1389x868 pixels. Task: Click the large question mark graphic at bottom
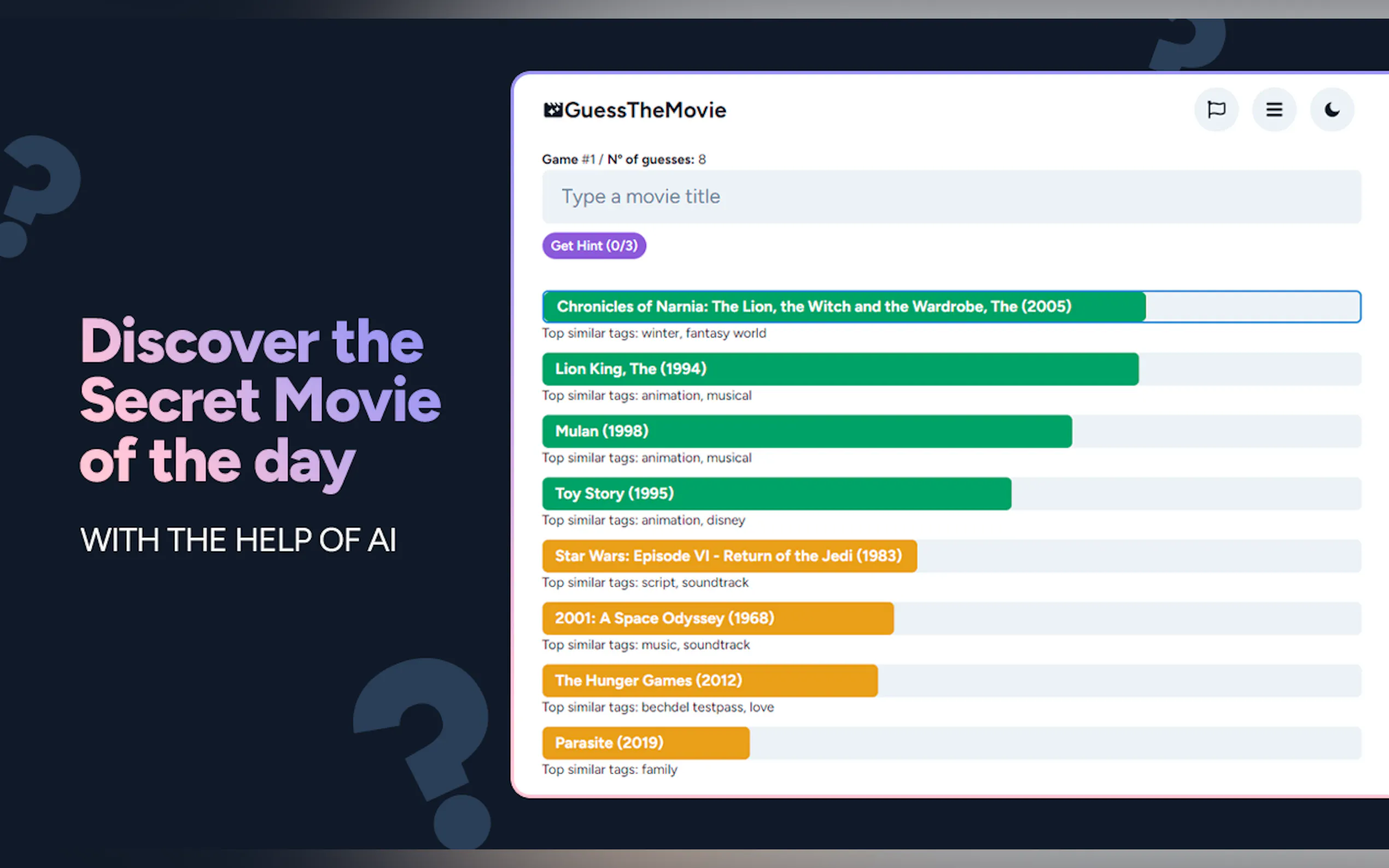[x=423, y=753]
